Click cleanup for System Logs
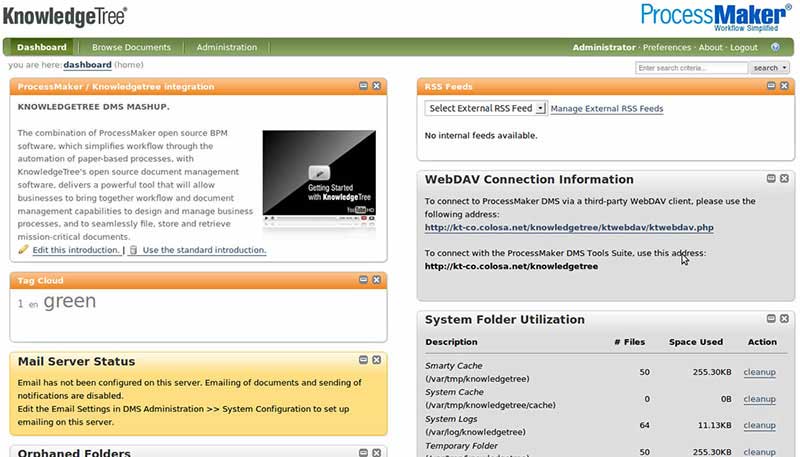This screenshot has height=457, width=800. tap(759, 425)
